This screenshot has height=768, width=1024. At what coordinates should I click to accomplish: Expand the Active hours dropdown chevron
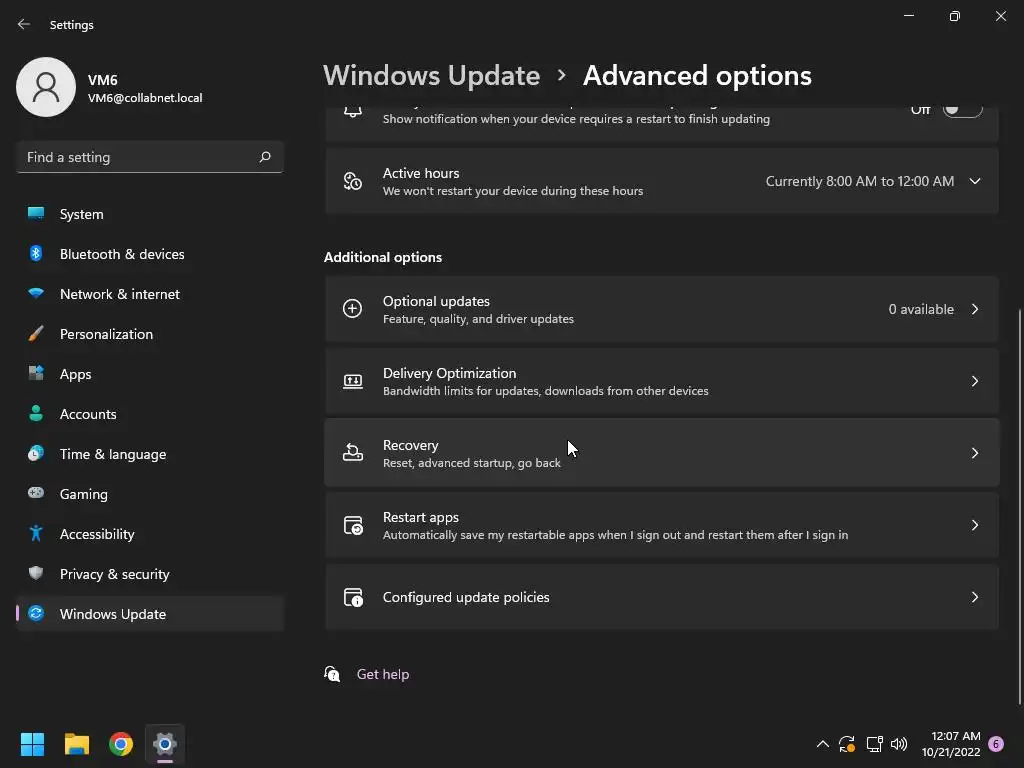click(975, 181)
